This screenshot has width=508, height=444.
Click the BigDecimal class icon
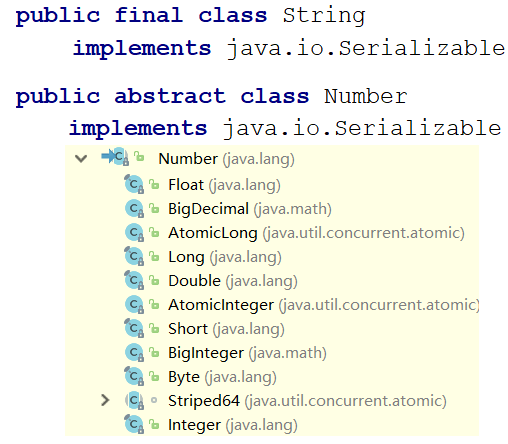[134, 208]
